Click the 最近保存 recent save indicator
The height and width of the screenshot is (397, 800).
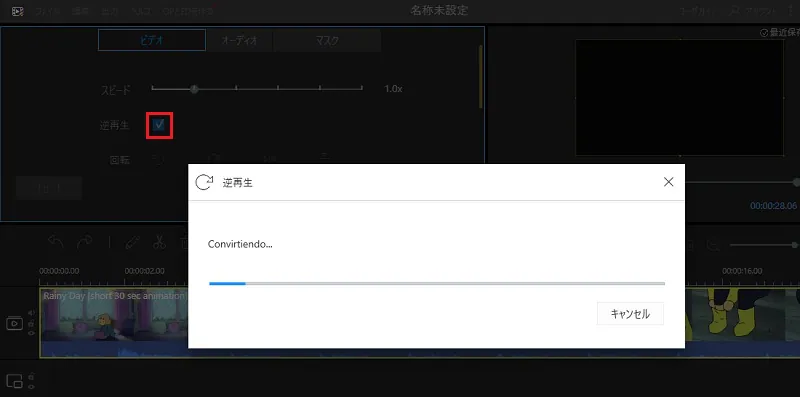pos(780,33)
